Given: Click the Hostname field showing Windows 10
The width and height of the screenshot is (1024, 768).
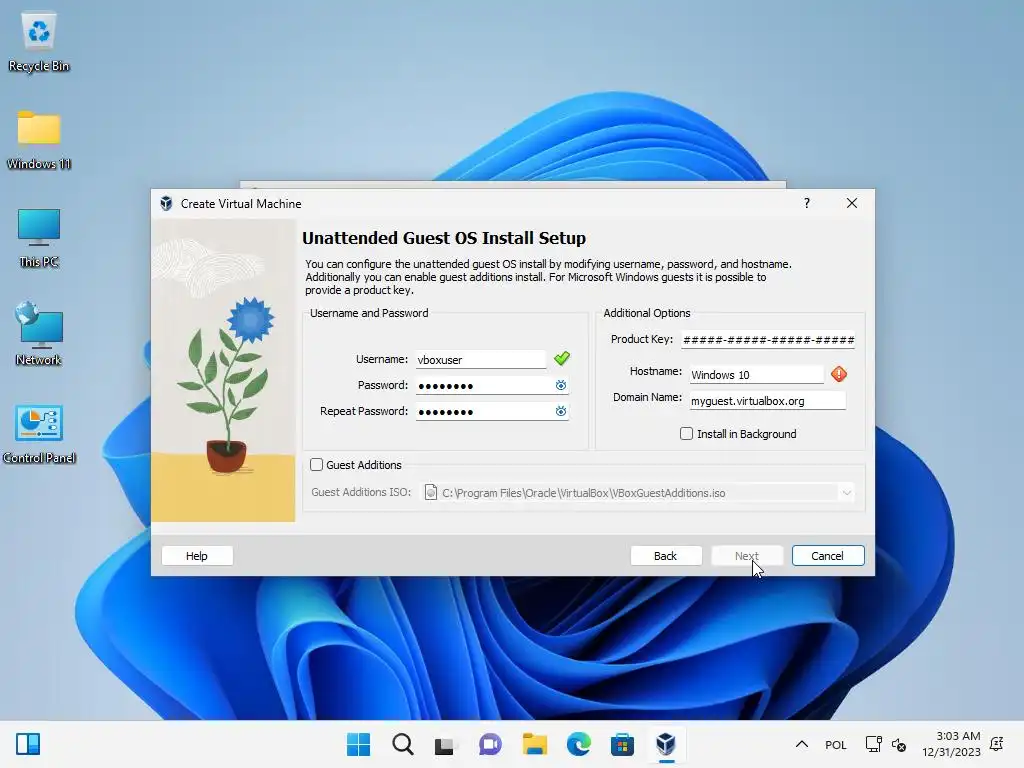Looking at the screenshot, I should point(757,374).
